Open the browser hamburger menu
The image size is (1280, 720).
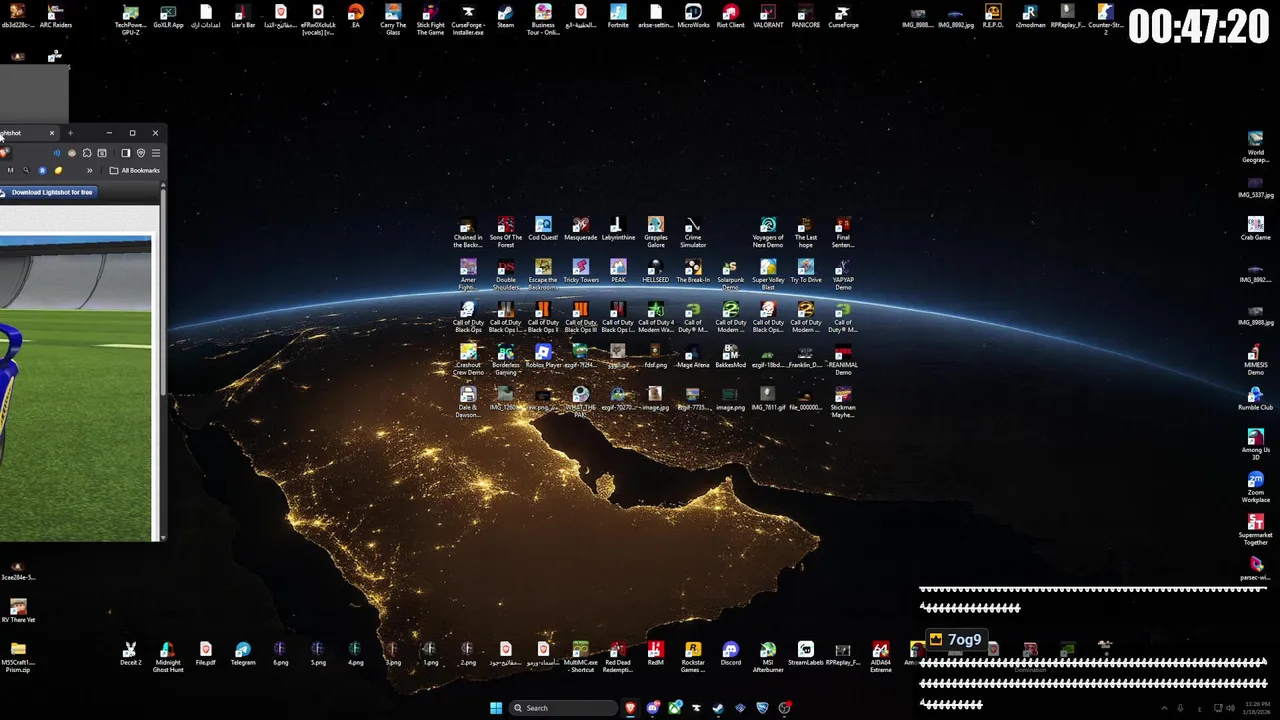tap(155, 153)
